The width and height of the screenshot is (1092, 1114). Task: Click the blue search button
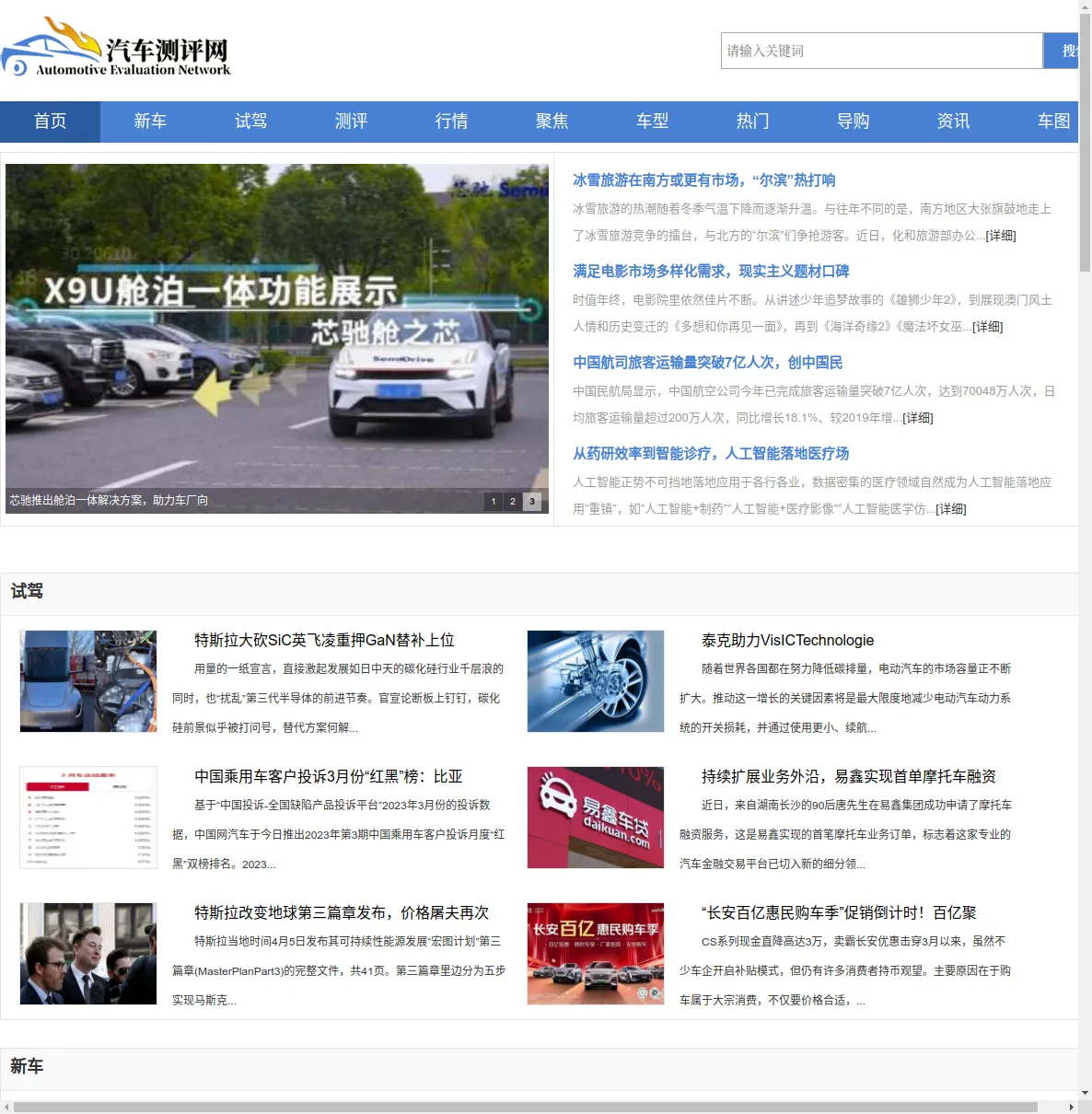click(1061, 51)
